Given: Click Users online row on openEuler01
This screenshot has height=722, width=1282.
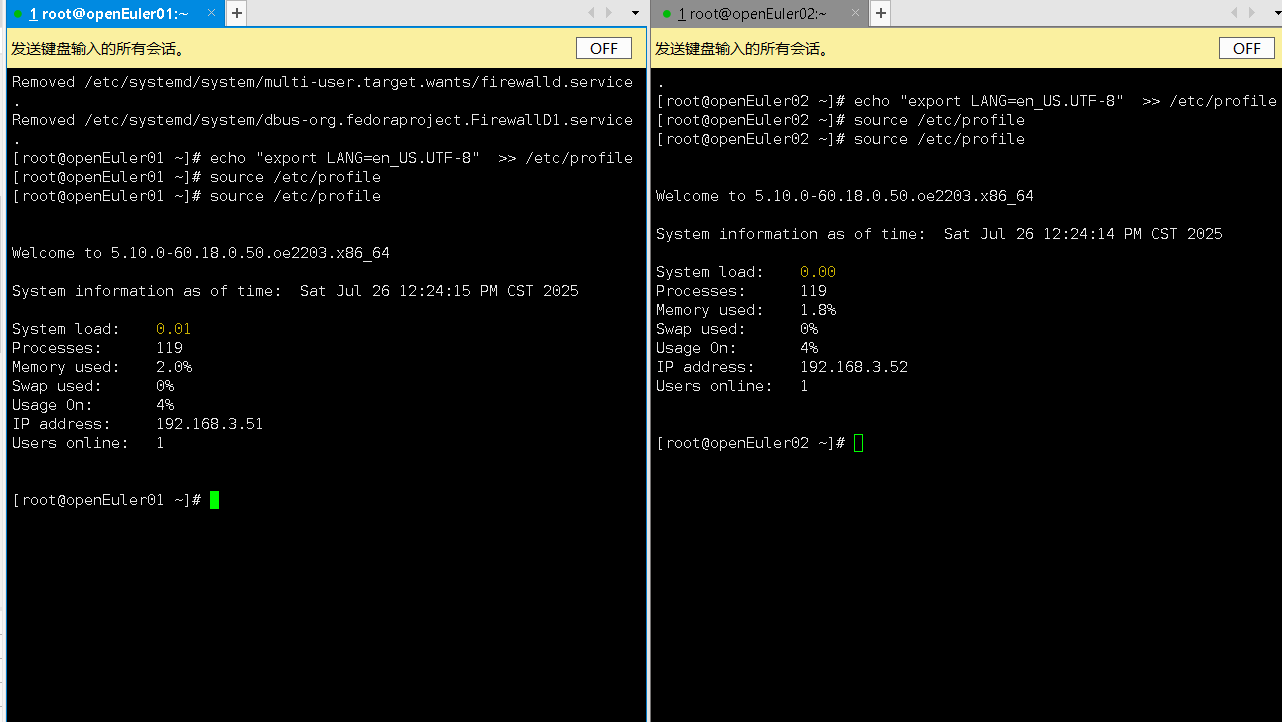Looking at the screenshot, I should (88, 443).
